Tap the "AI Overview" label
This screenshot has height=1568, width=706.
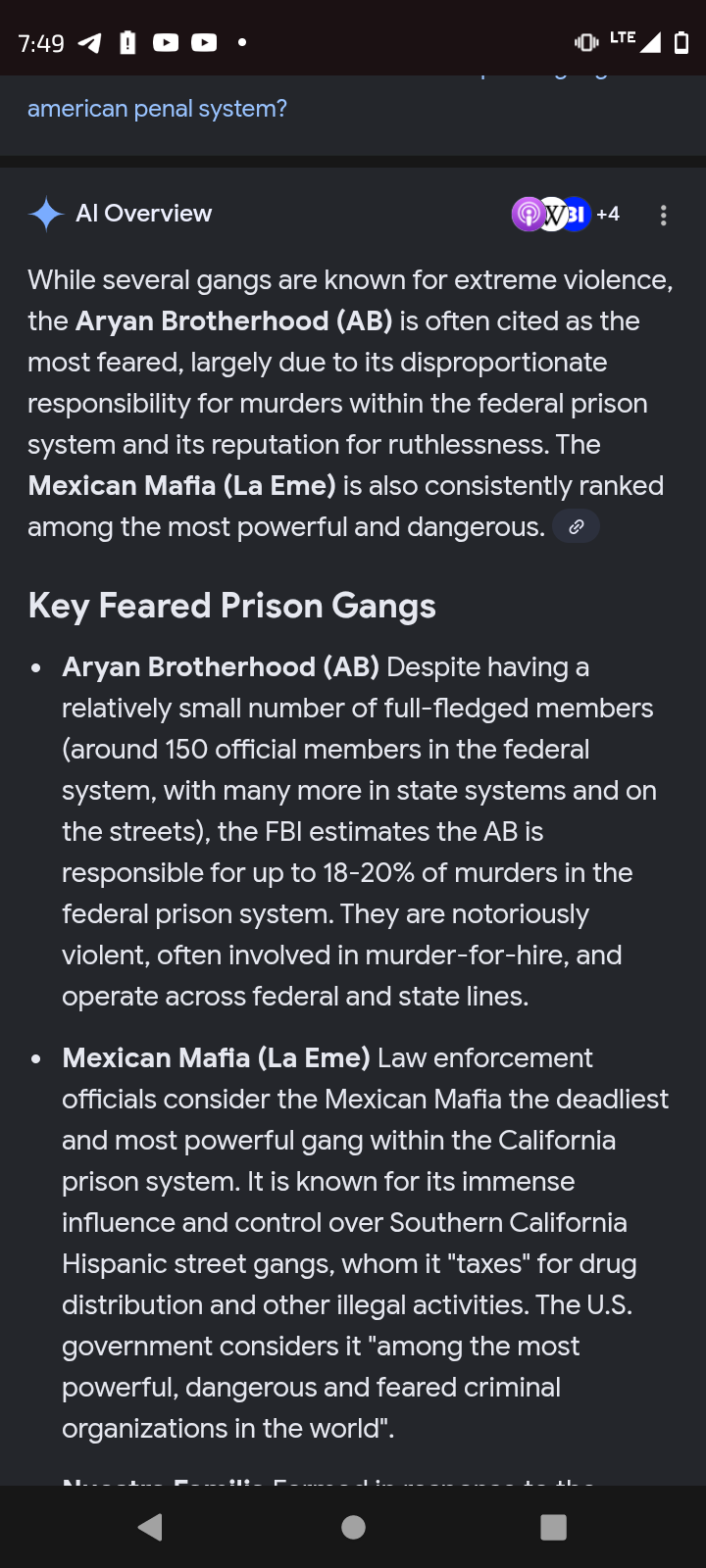(x=143, y=214)
